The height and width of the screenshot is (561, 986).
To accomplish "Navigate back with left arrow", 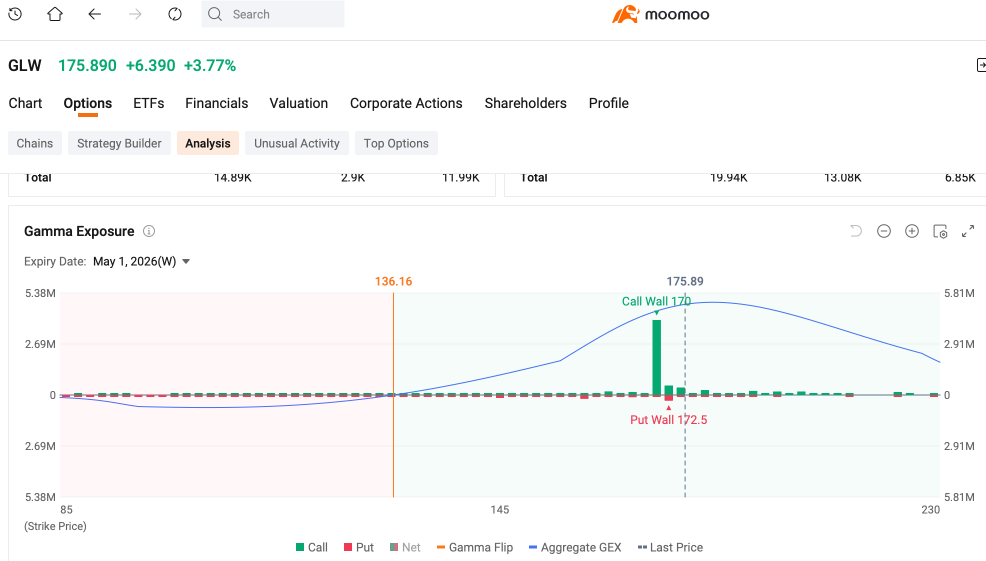I will 95,14.
